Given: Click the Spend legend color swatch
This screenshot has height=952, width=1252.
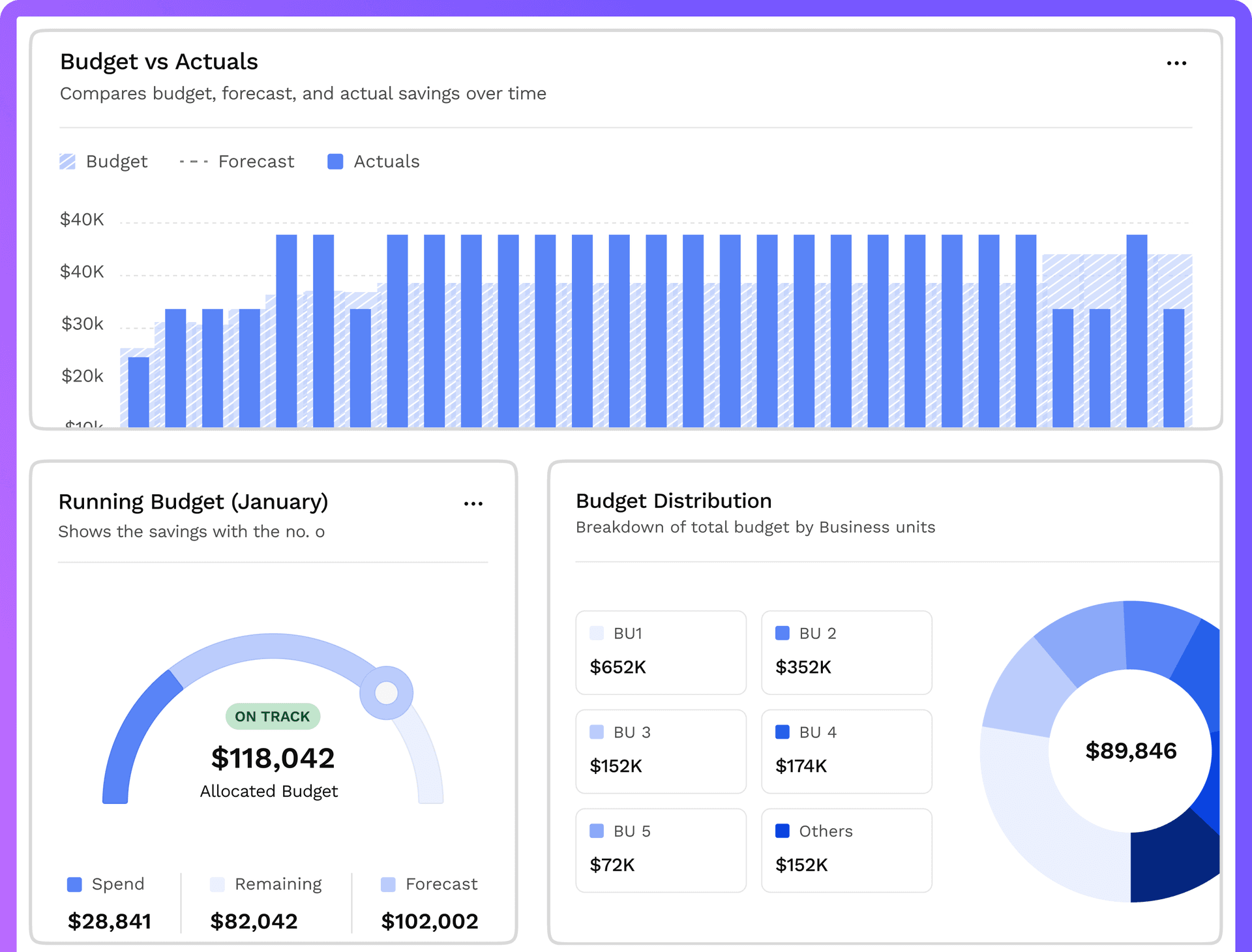Looking at the screenshot, I should click(x=75, y=884).
